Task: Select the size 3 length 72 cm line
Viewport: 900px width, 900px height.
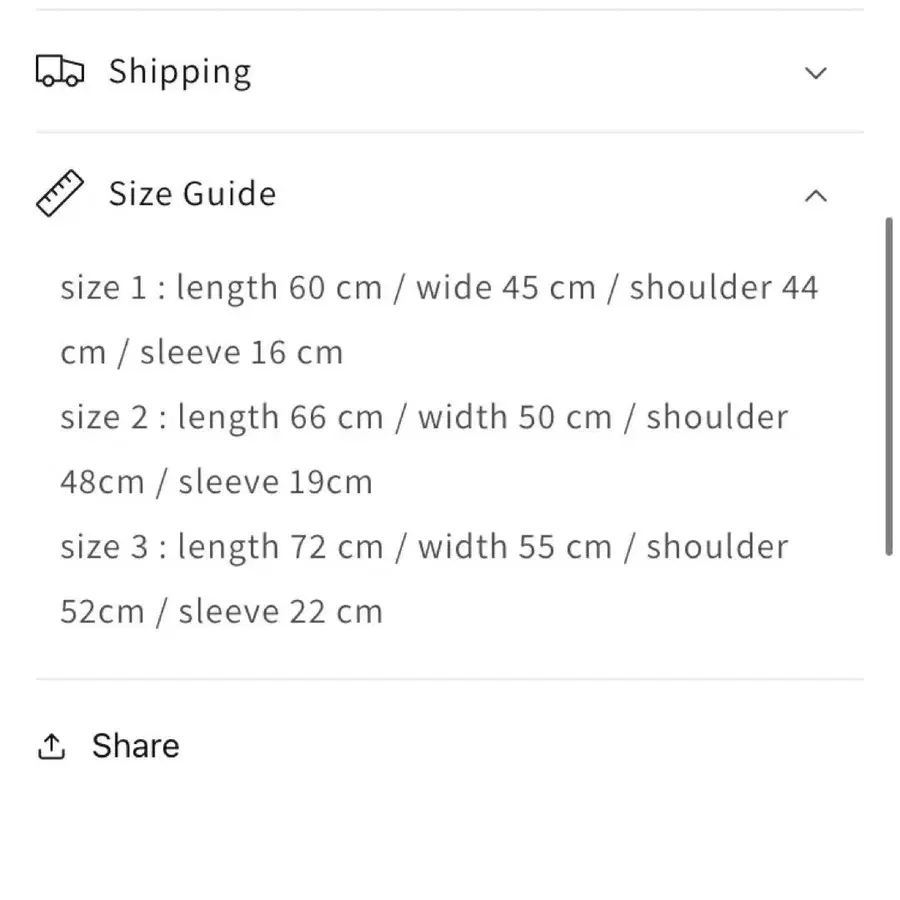Action: click(424, 546)
